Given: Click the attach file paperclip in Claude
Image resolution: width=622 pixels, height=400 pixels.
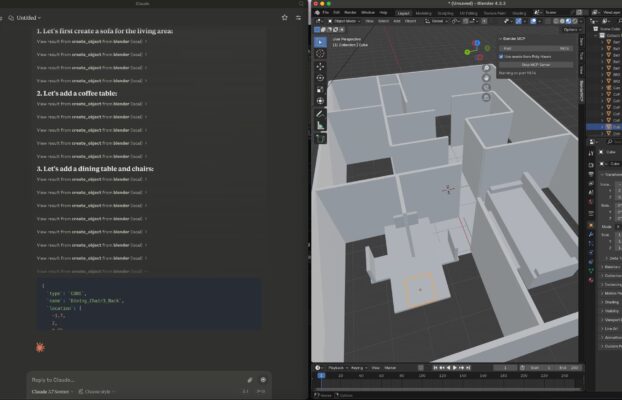Looking at the screenshot, I should pos(250,380).
